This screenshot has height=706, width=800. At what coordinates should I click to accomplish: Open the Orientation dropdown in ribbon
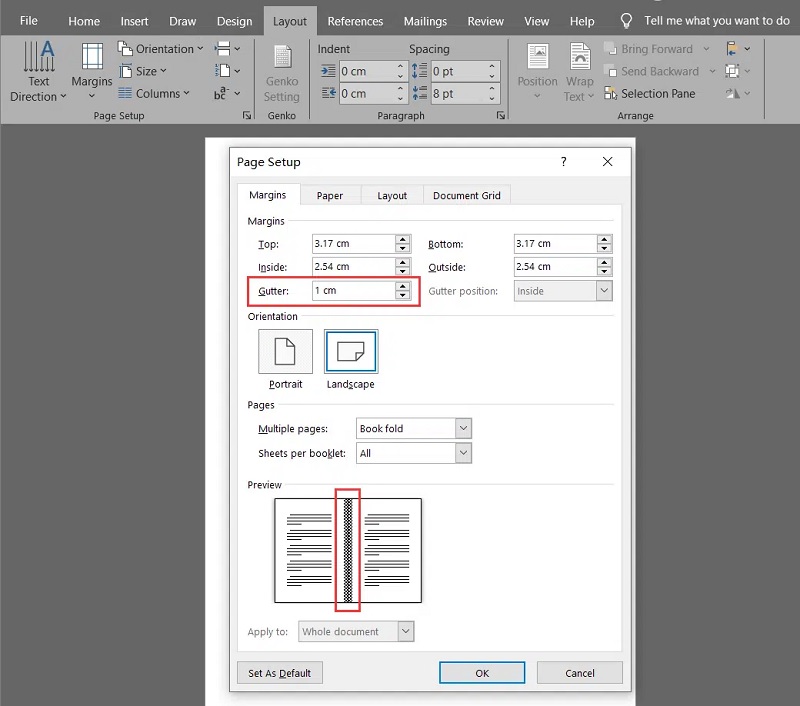point(160,49)
